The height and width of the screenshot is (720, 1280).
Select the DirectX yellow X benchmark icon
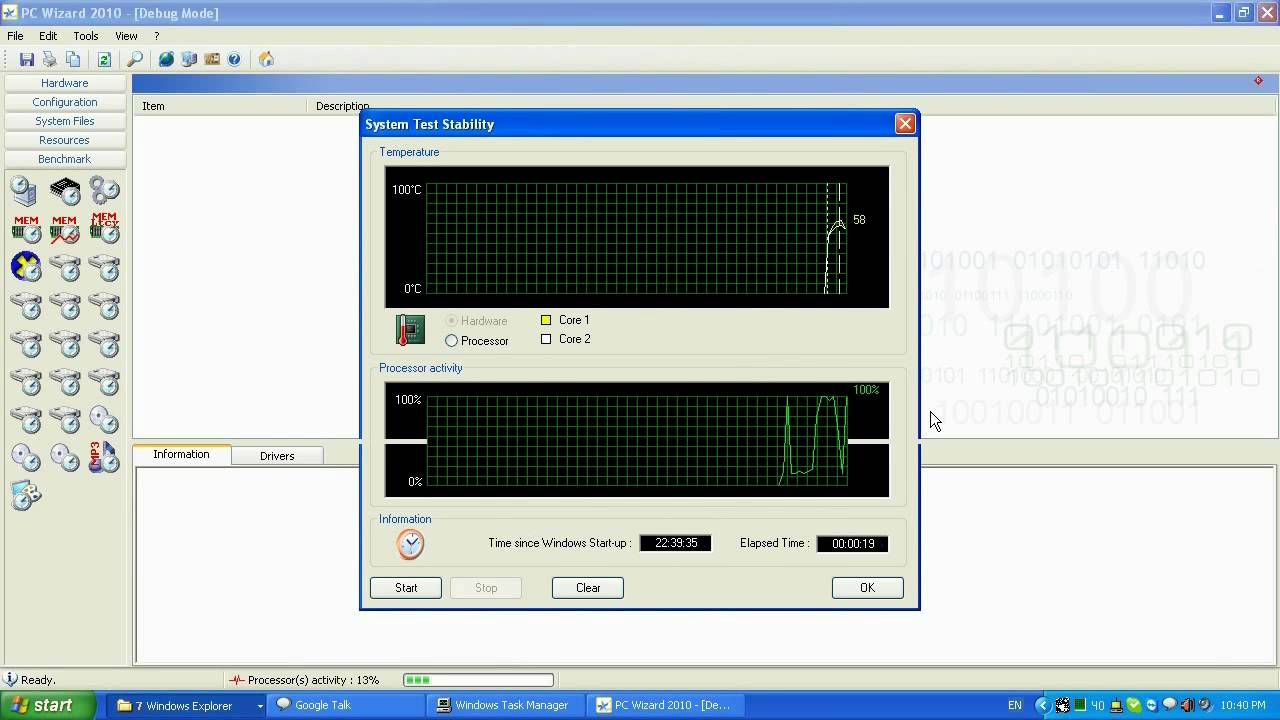pyautogui.click(x=25, y=266)
